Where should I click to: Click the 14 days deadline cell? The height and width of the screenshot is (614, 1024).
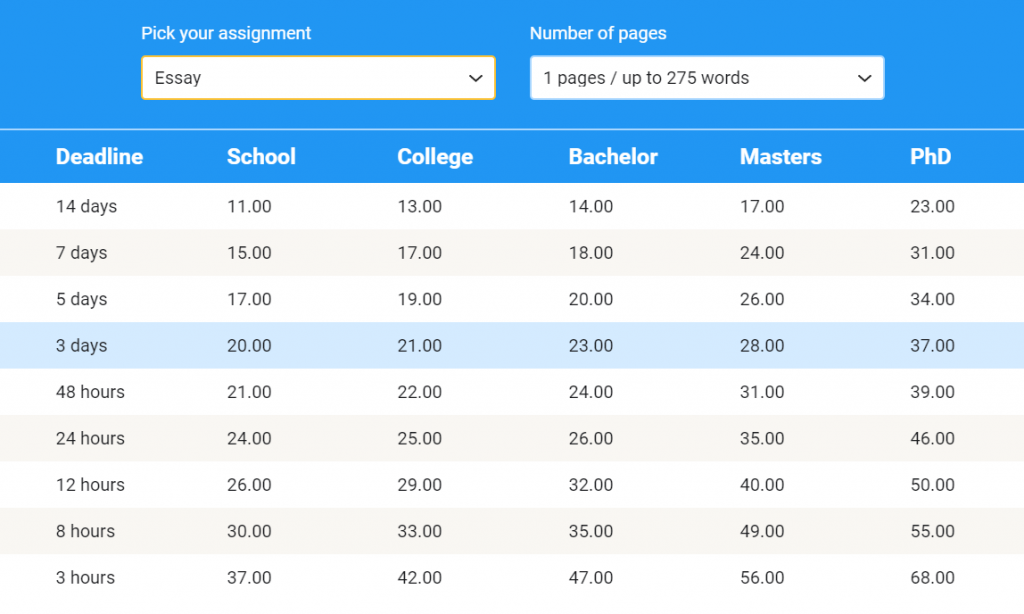coord(85,207)
